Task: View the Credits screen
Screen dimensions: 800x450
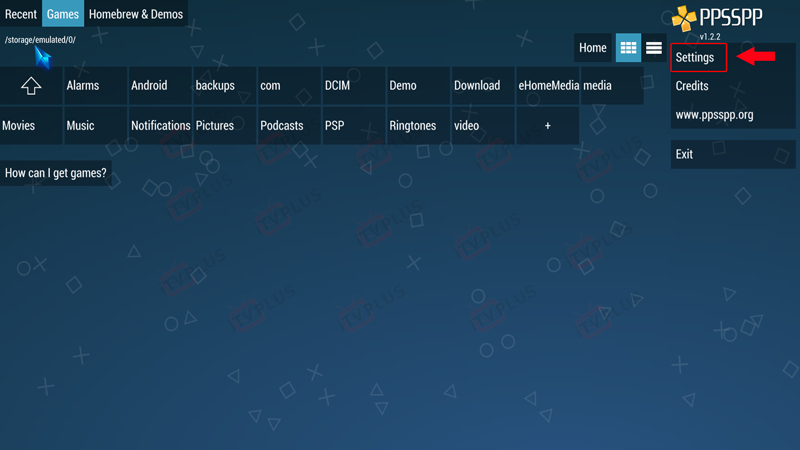Action: (x=733, y=86)
